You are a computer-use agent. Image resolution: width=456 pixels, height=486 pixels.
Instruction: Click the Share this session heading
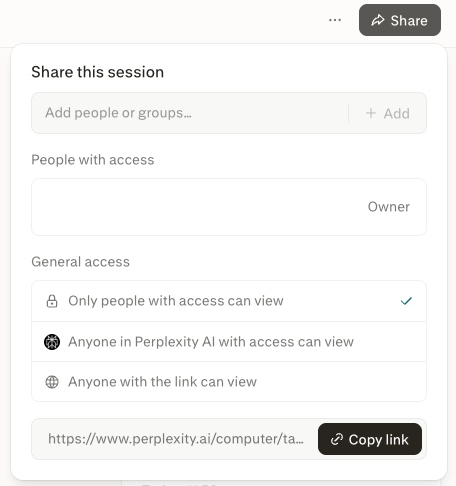(98, 72)
